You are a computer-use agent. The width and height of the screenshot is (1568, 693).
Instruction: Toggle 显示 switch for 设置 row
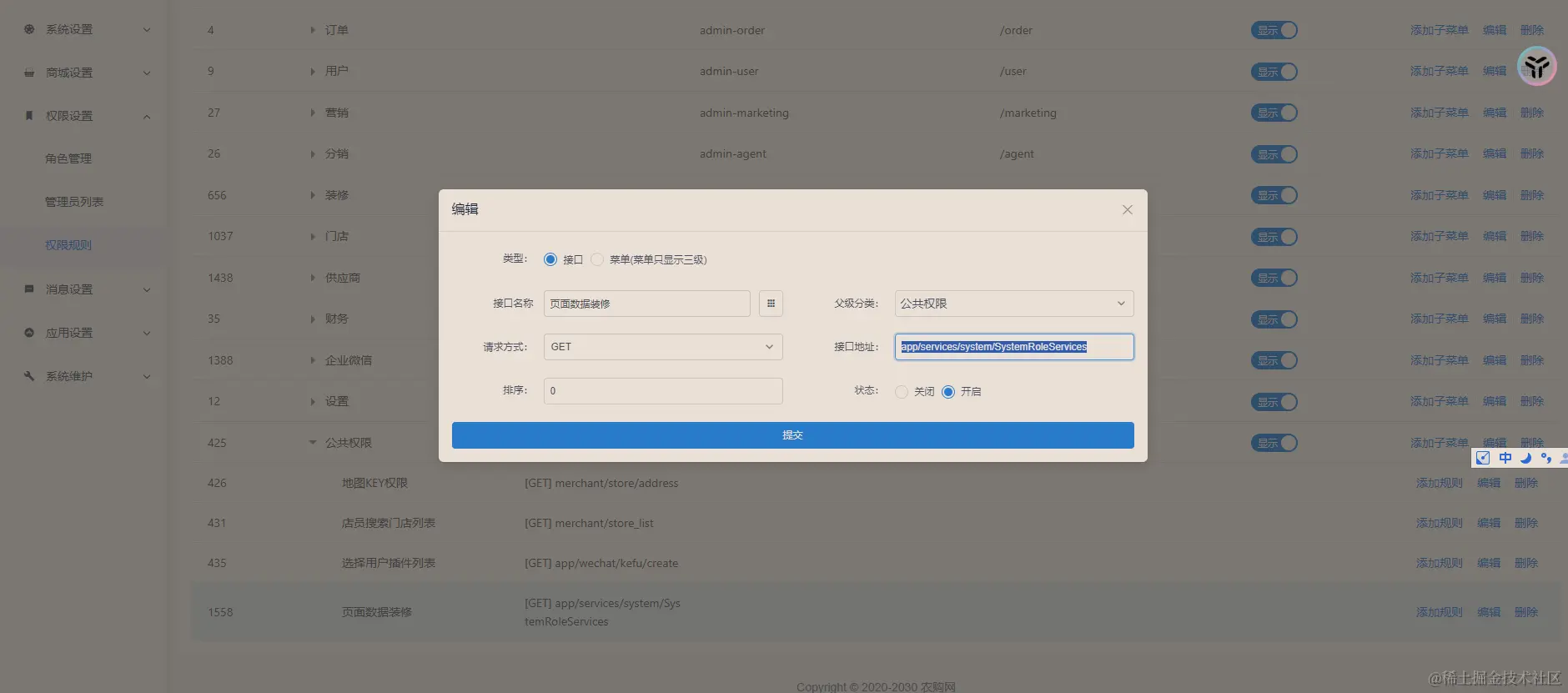tap(1274, 402)
